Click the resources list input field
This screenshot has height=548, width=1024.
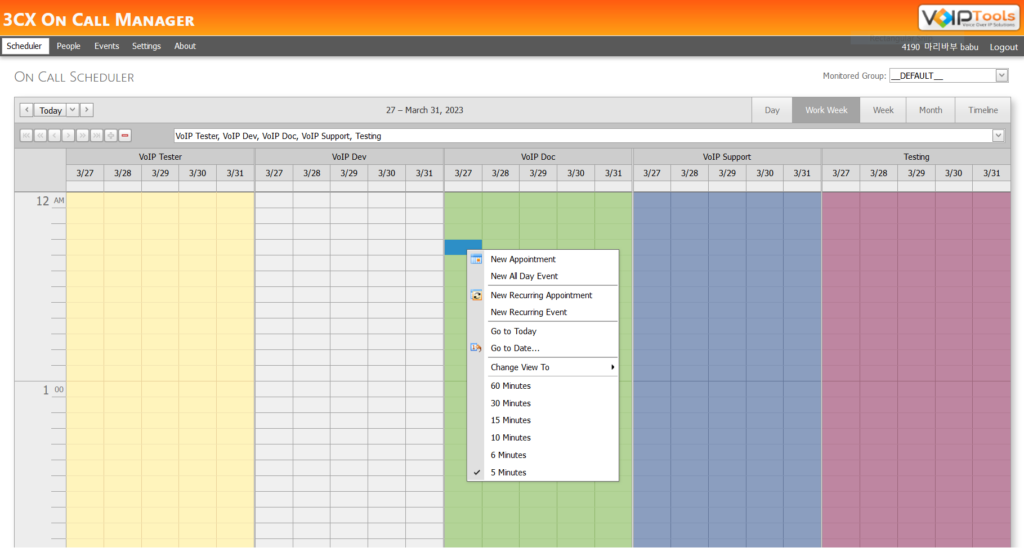tap(583, 135)
